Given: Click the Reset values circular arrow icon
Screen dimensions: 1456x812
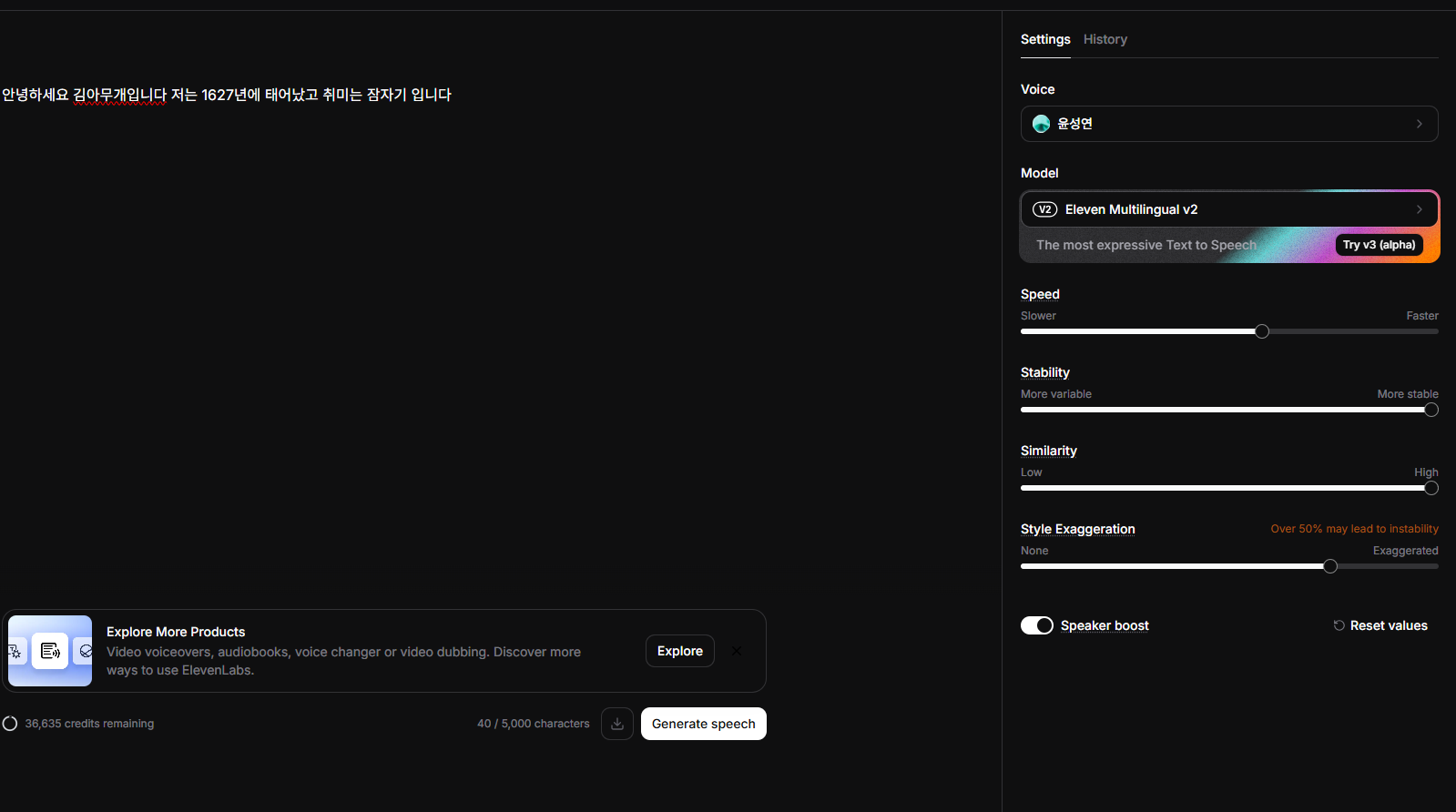Looking at the screenshot, I should 1339,625.
